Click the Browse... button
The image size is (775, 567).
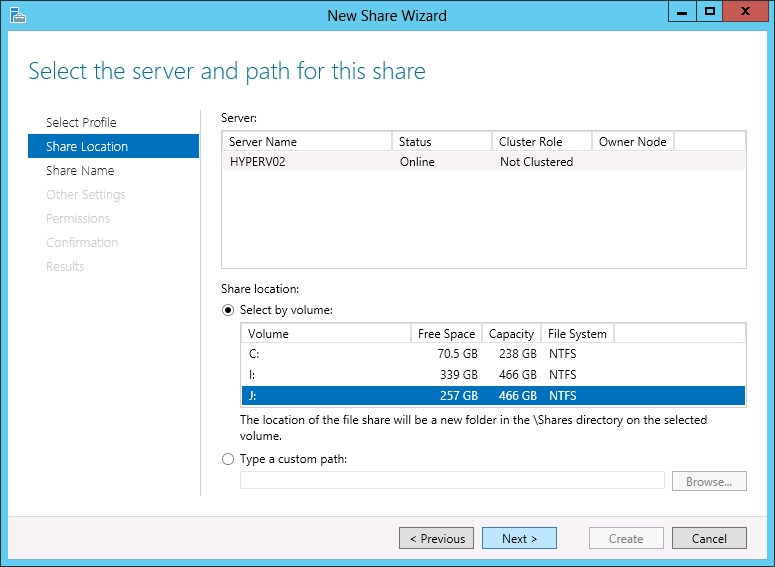point(709,481)
